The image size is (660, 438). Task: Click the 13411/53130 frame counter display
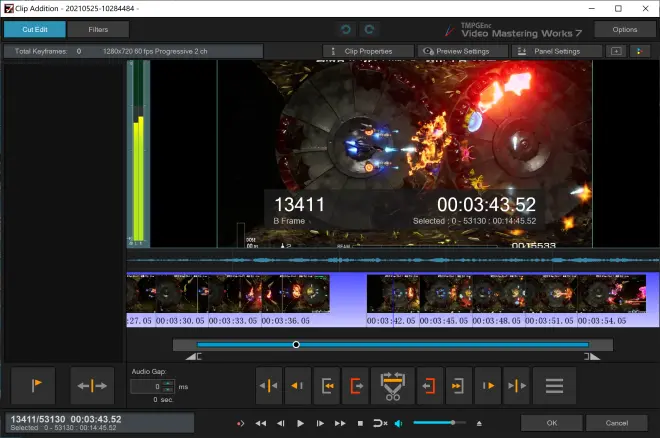(x=99, y=423)
